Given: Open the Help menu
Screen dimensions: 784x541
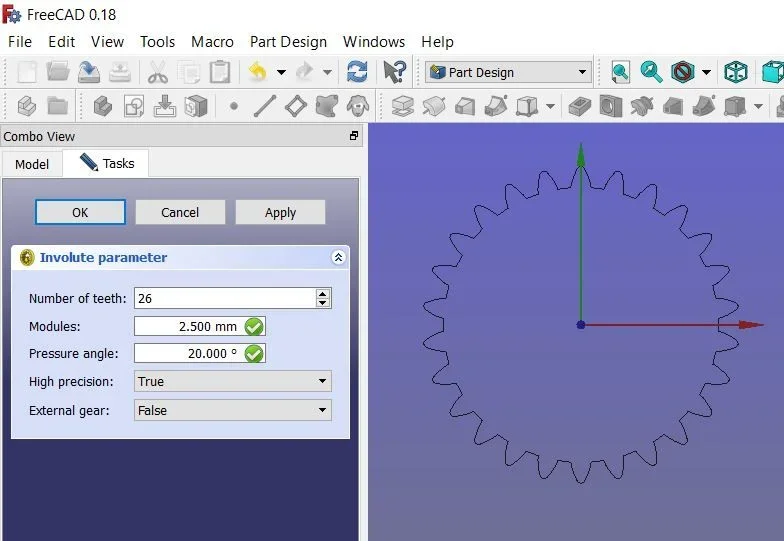Looking at the screenshot, I should coord(438,42).
